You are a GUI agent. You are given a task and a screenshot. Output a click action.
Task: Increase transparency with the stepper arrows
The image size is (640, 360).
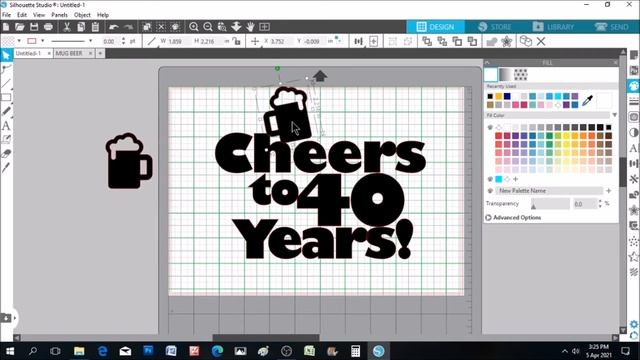point(600,202)
